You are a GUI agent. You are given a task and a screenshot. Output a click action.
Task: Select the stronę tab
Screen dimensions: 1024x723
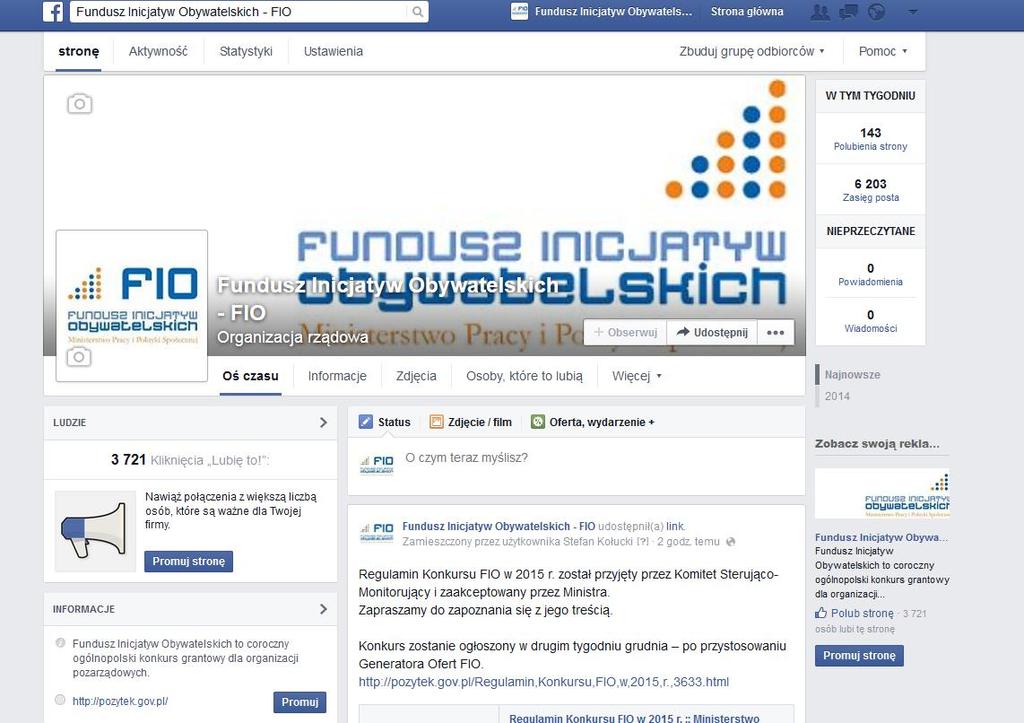78,51
